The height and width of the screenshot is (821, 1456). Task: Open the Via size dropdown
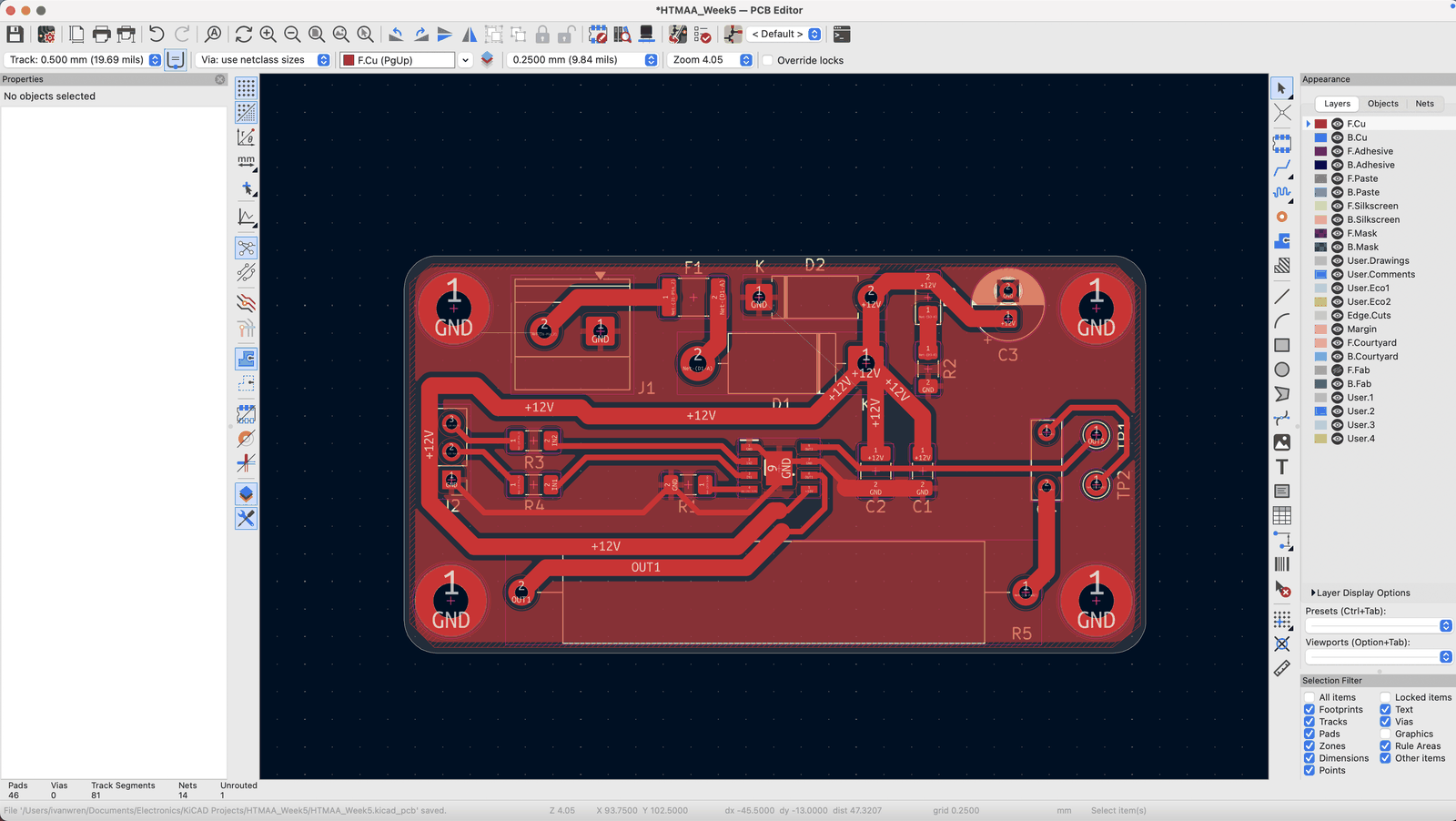point(263,60)
